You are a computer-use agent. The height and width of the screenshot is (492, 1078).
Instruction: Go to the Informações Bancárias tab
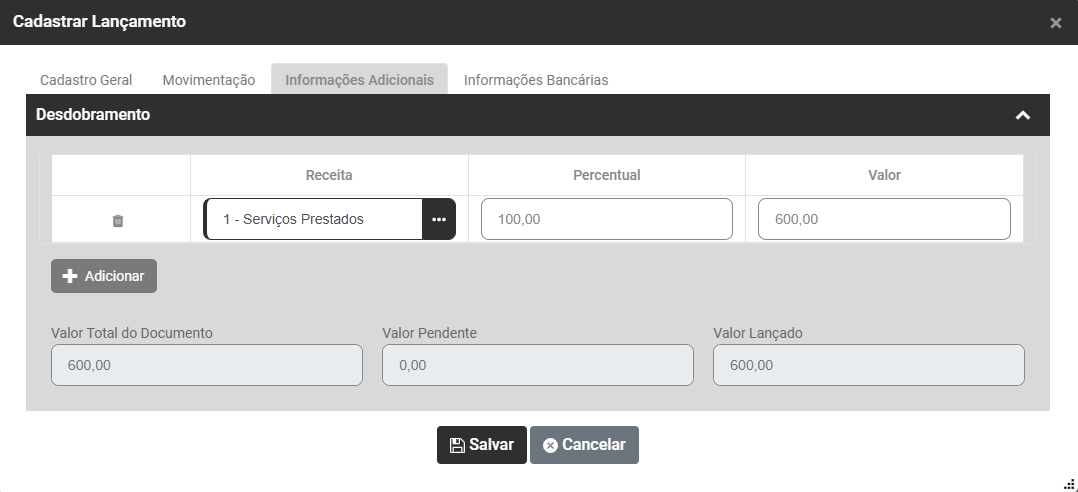coord(535,80)
